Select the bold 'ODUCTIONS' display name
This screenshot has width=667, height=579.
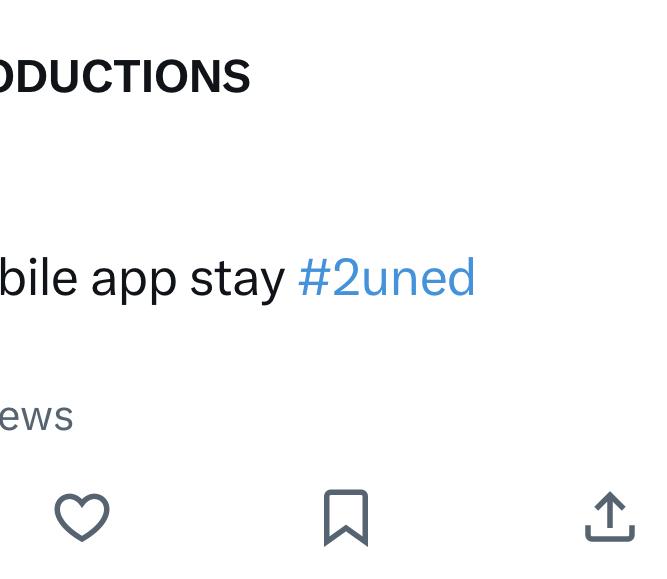point(124,77)
